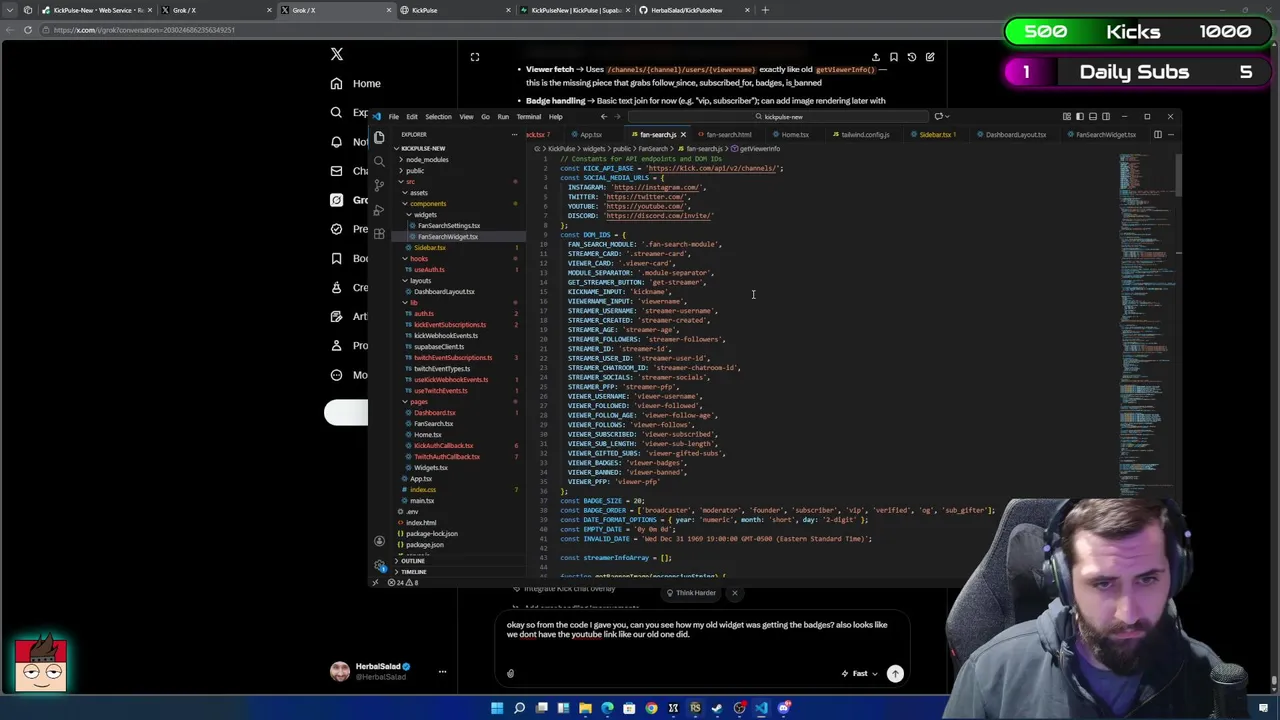
Task: Open useAuth.ts in the explorer
Action: point(429,269)
